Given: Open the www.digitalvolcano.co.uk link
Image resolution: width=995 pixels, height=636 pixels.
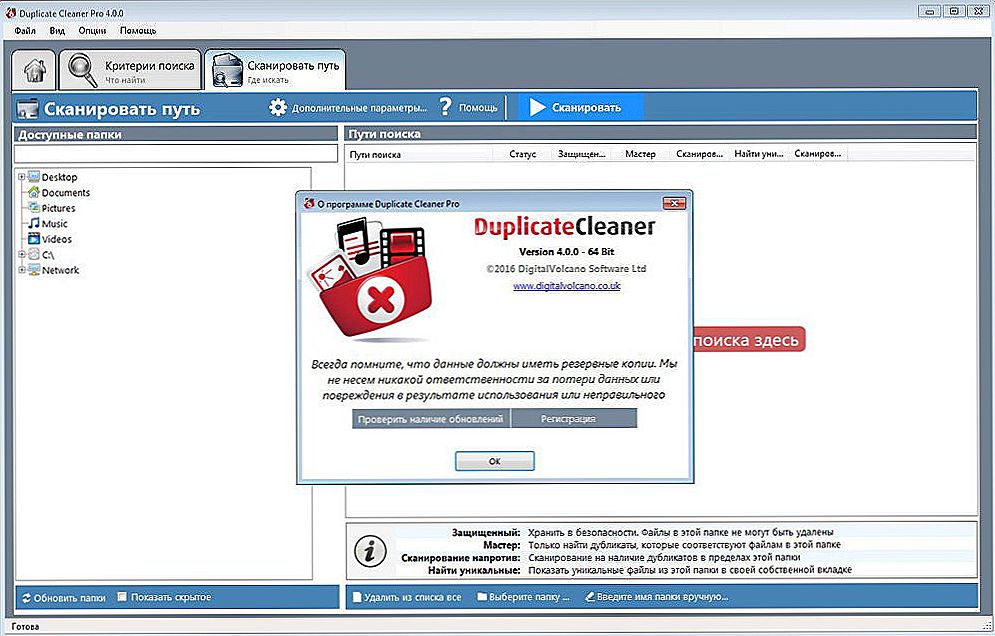Looking at the screenshot, I should [x=567, y=286].
